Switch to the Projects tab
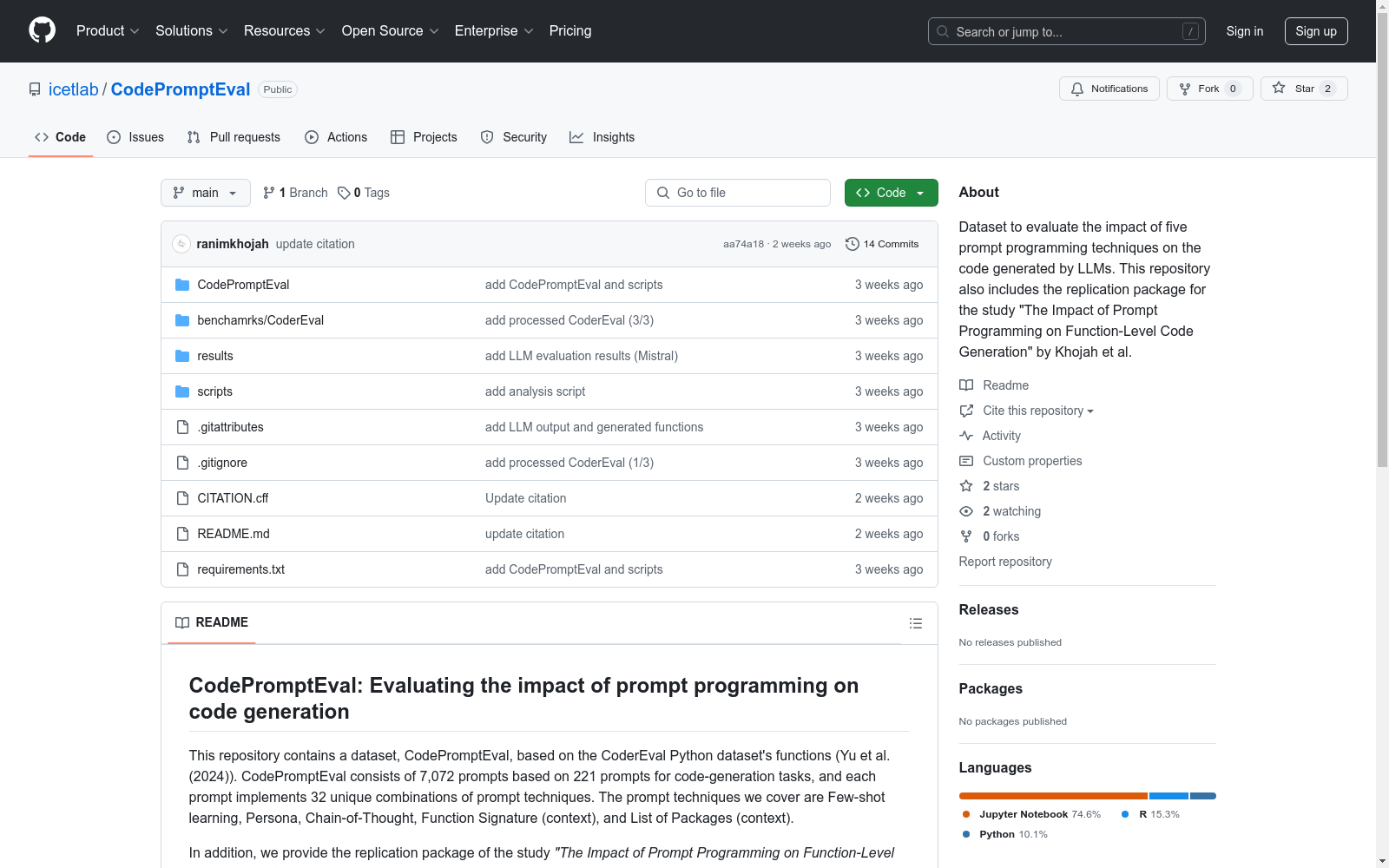Viewport: 1389px width, 868px height. click(x=424, y=137)
